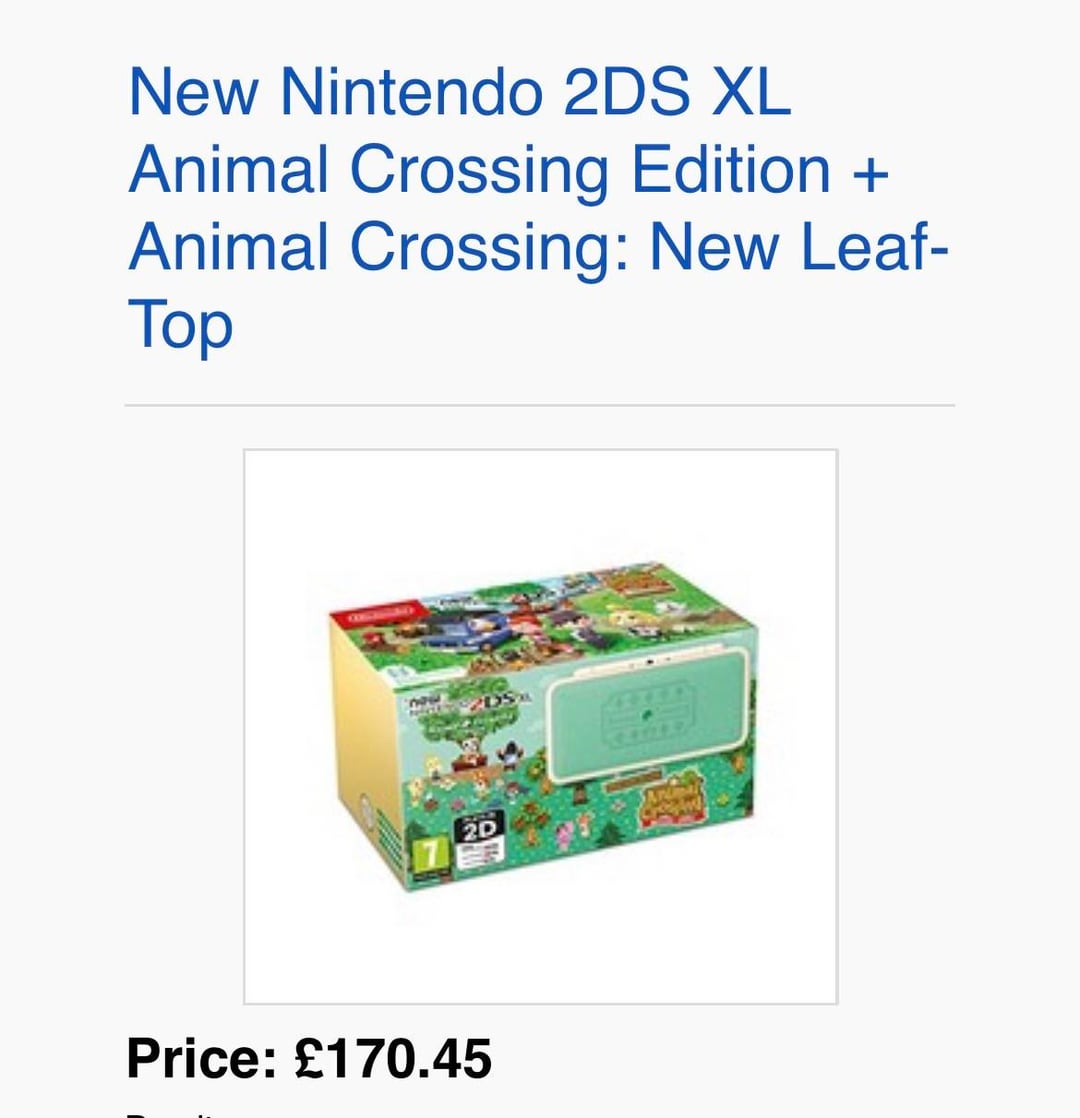The width and height of the screenshot is (1080, 1118).
Task: Click the Price: £170.45 text
Action: tap(309, 1057)
